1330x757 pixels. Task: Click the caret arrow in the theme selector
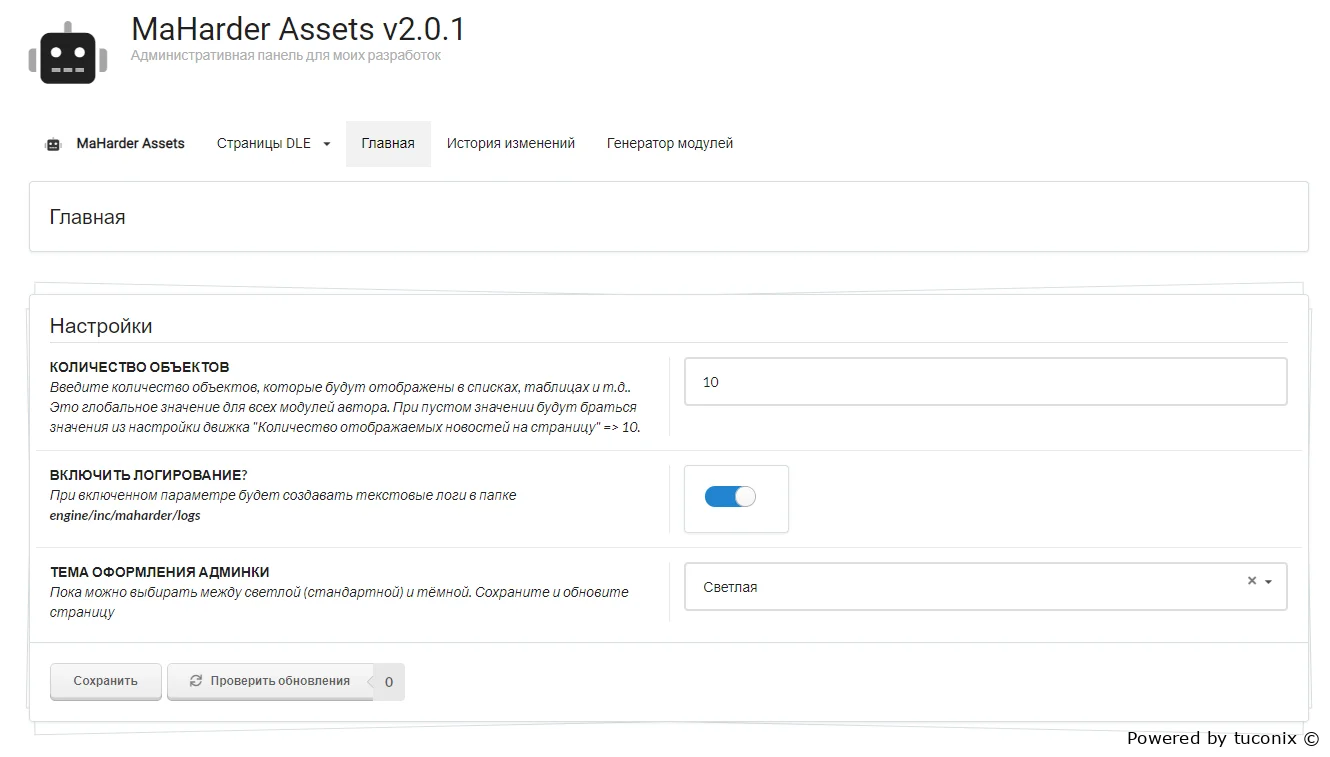[x=1269, y=582]
